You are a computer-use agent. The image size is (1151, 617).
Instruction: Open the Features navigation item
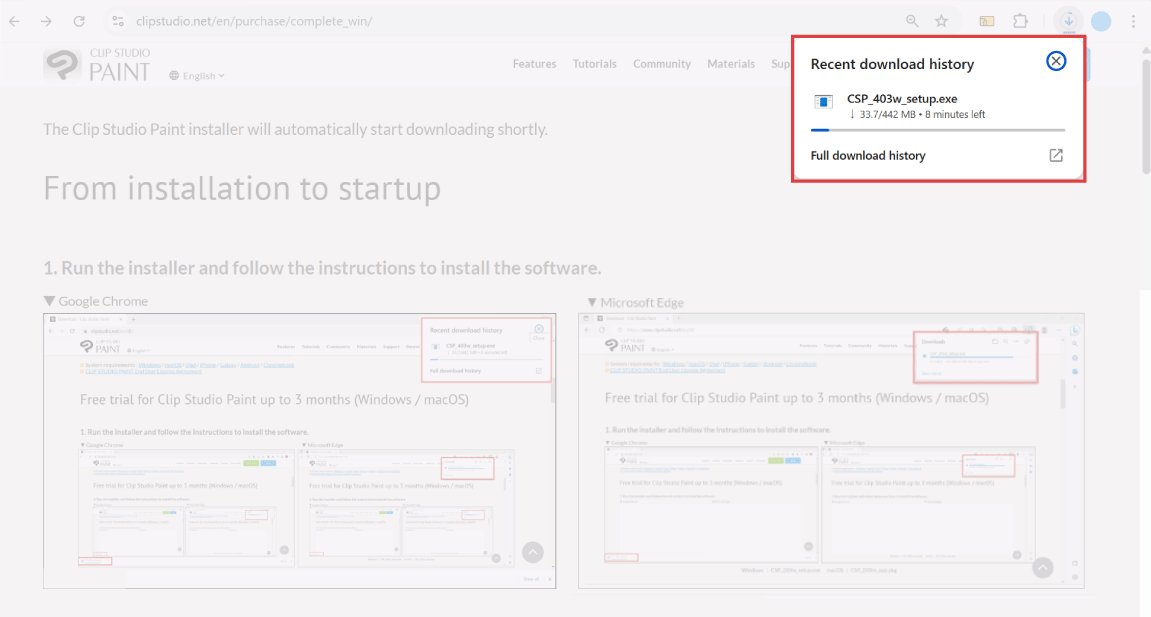(534, 64)
